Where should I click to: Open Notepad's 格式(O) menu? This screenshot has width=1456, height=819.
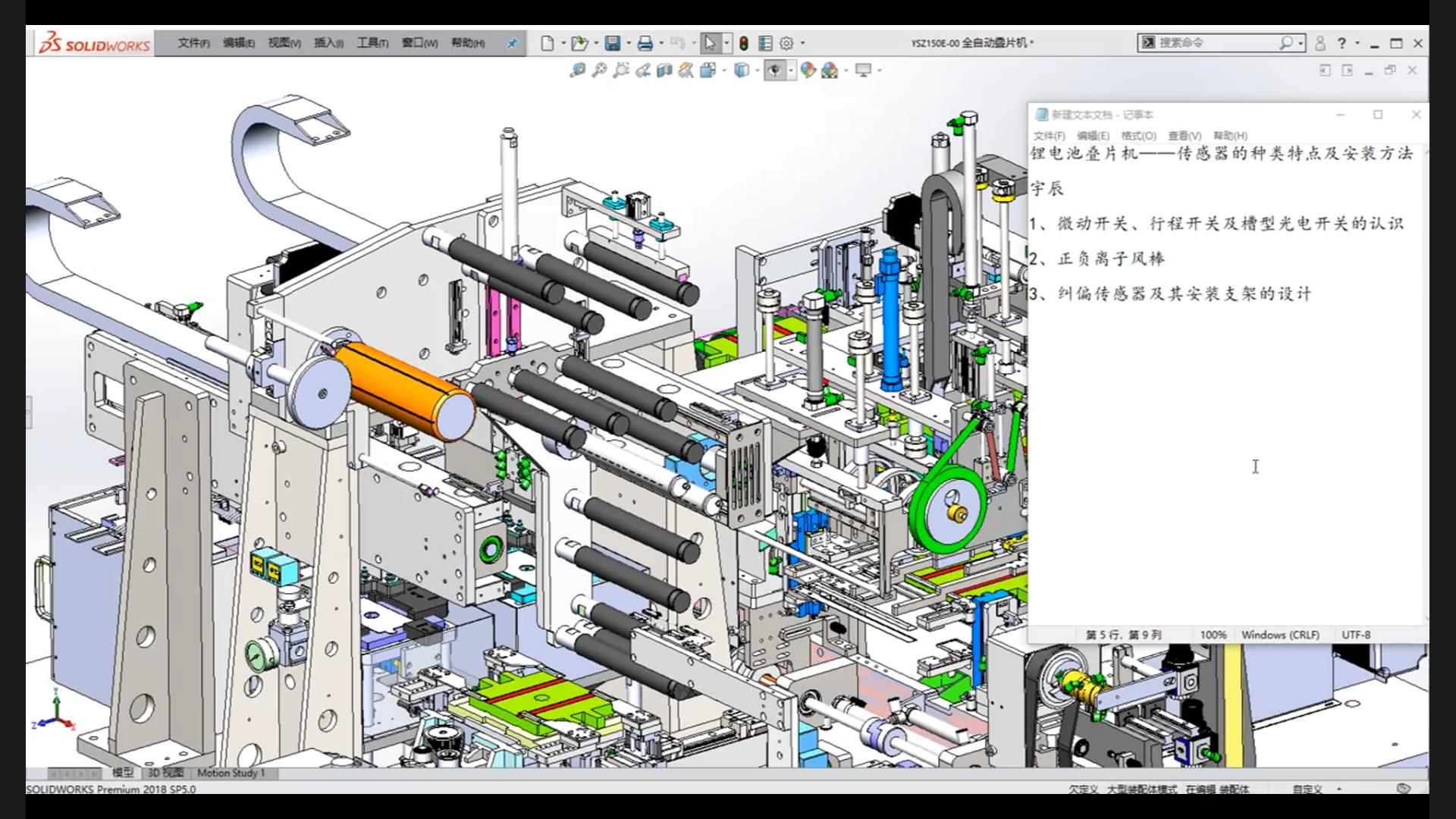tap(1138, 136)
